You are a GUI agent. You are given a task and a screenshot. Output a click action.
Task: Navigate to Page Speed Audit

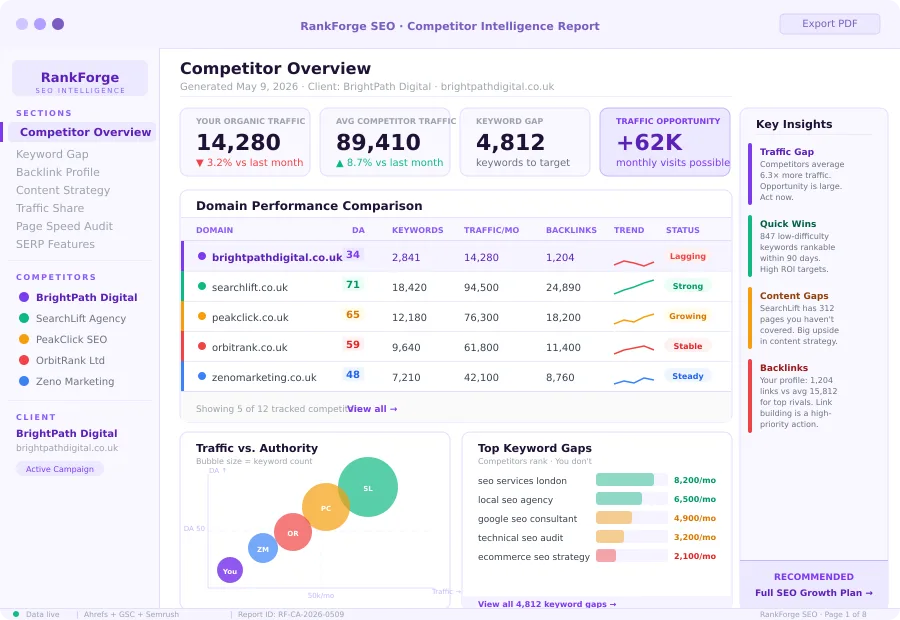coord(64,226)
